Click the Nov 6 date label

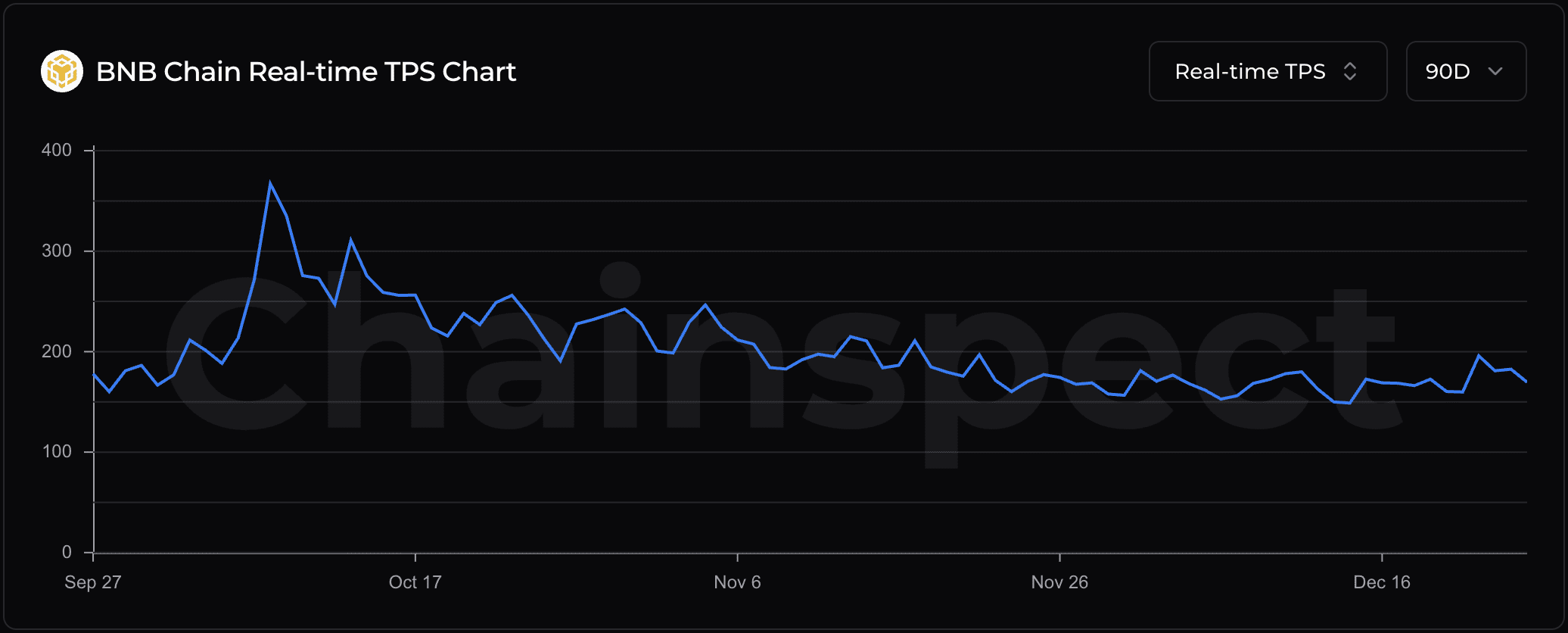point(737,582)
